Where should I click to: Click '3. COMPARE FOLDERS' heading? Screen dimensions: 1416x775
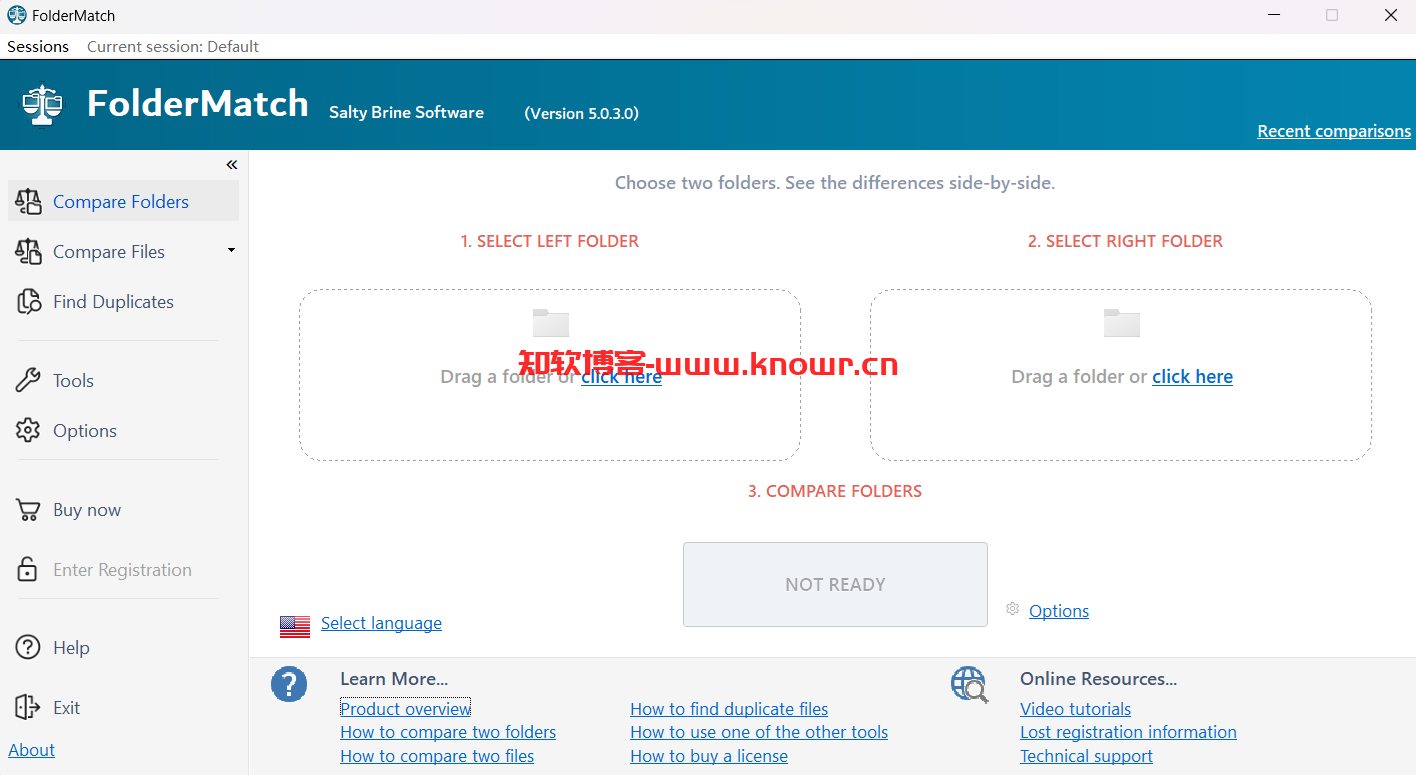[835, 491]
